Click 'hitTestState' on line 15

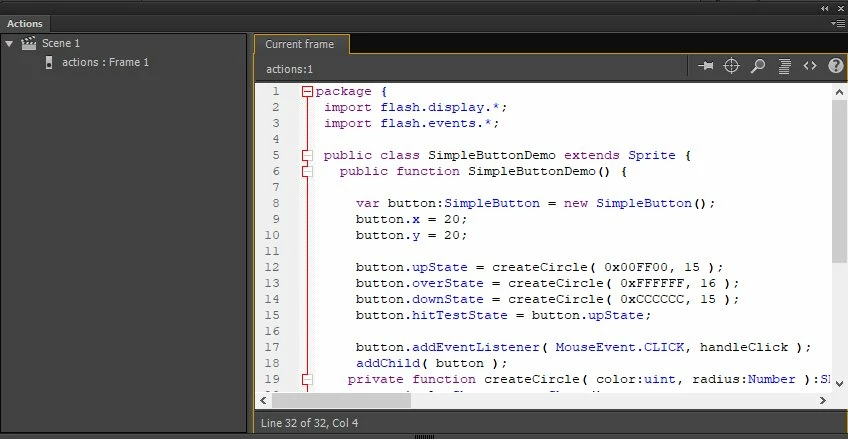pos(460,315)
